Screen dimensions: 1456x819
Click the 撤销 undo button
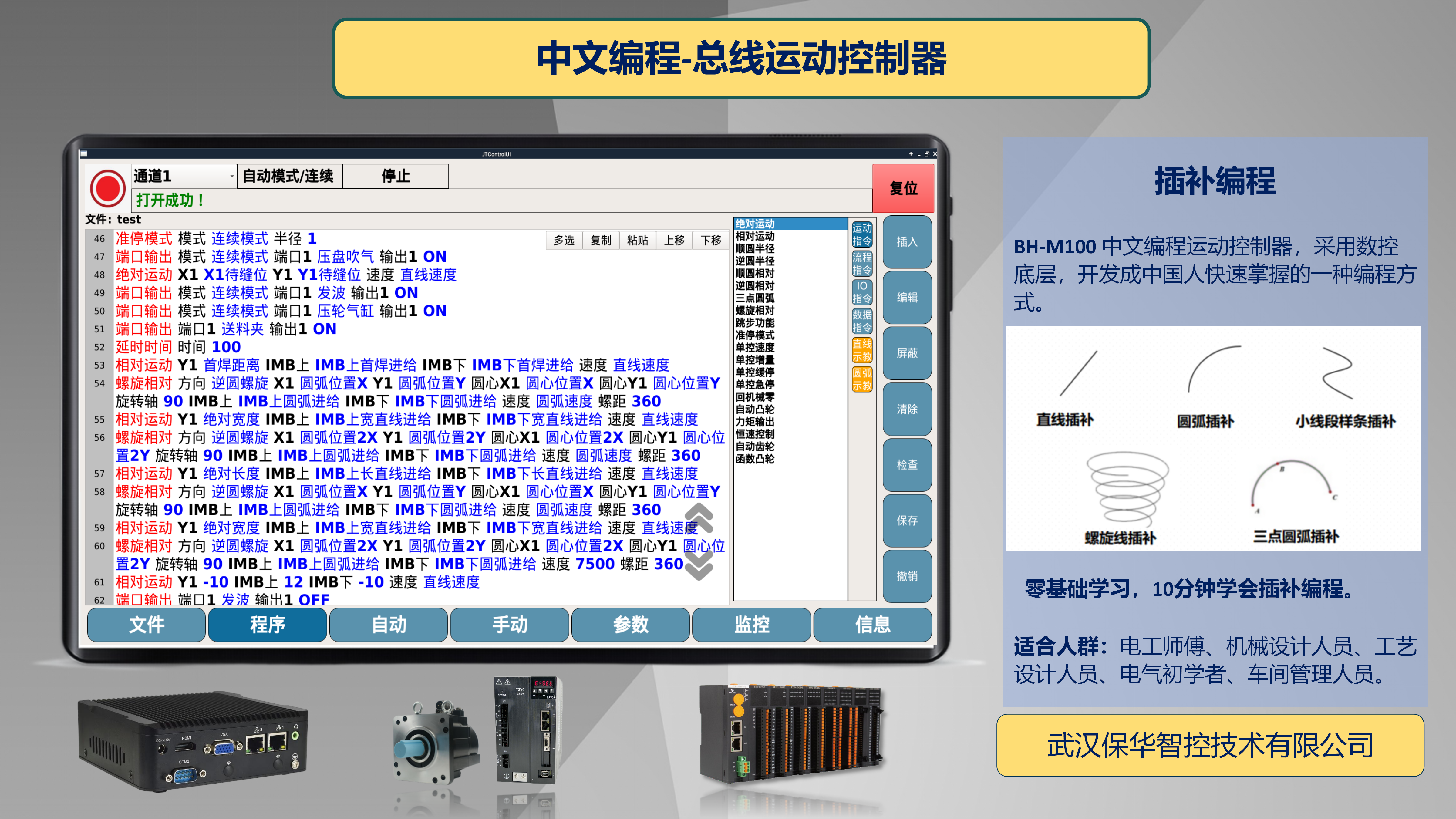click(x=907, y=576)
